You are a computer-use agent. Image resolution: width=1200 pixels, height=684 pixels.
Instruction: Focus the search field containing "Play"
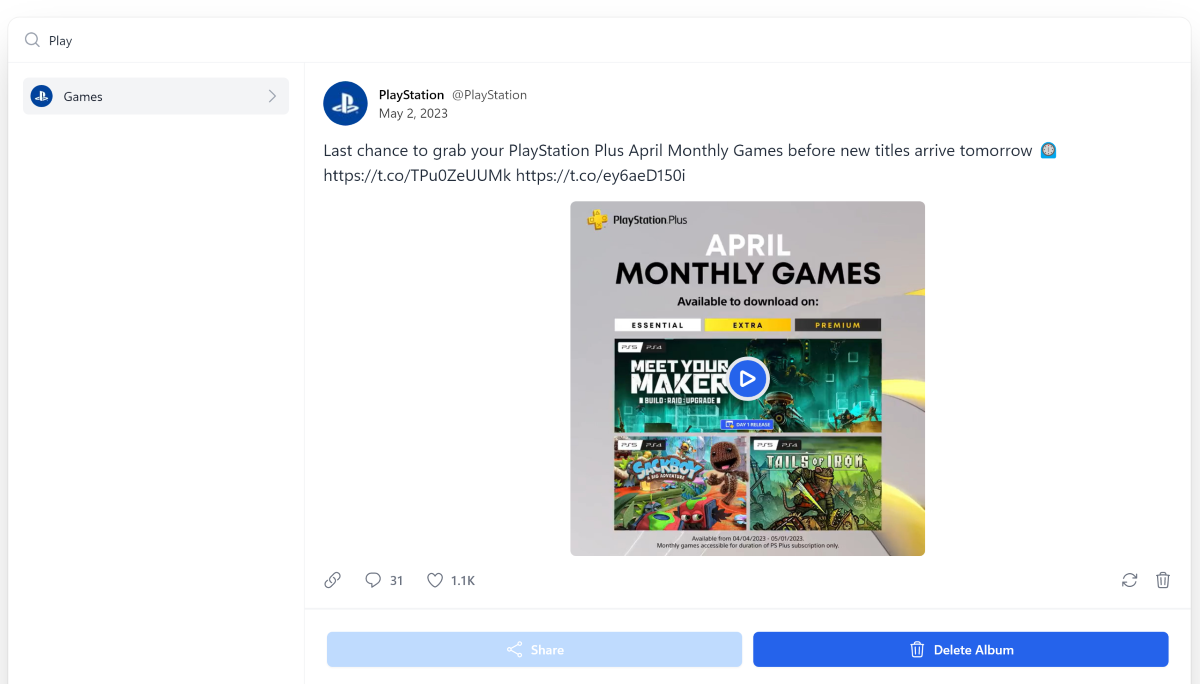coord(600,40)
